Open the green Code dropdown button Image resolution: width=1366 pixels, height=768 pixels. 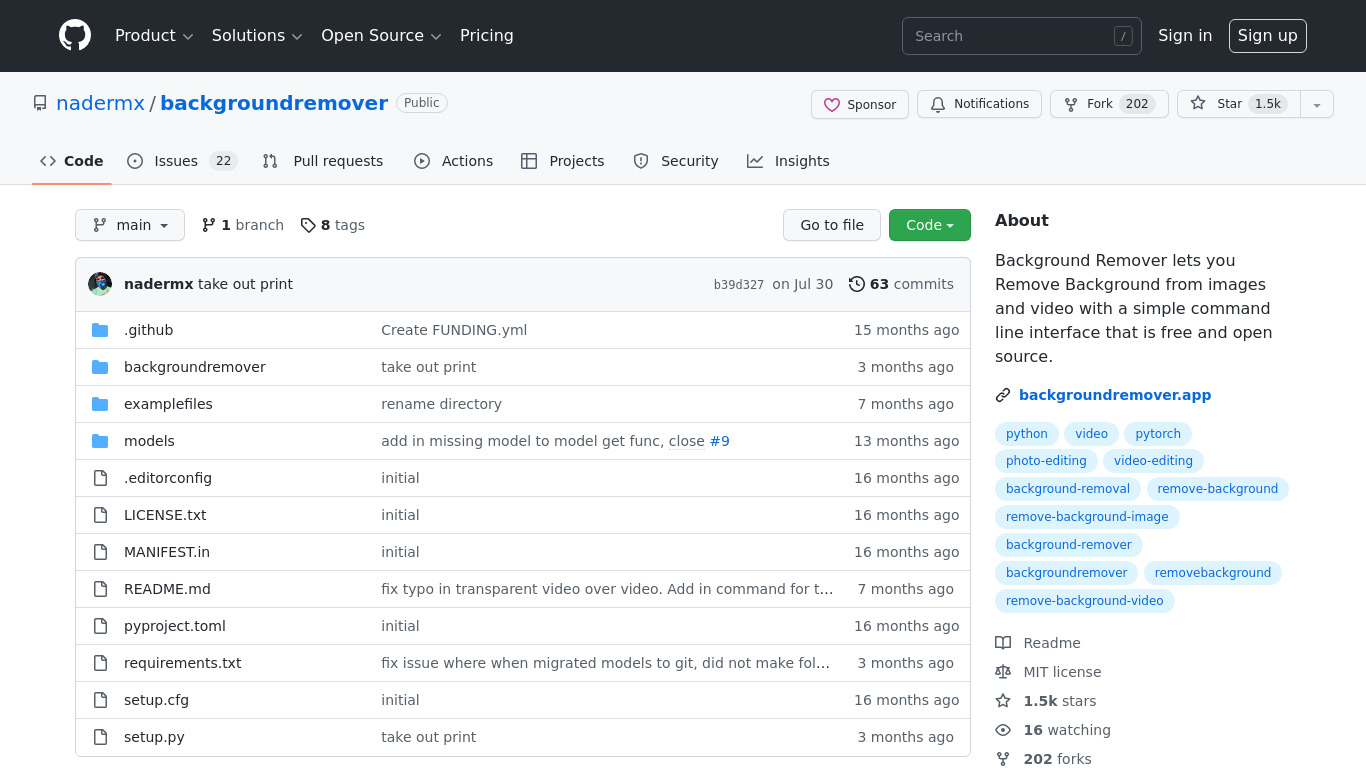coord(930,225)
